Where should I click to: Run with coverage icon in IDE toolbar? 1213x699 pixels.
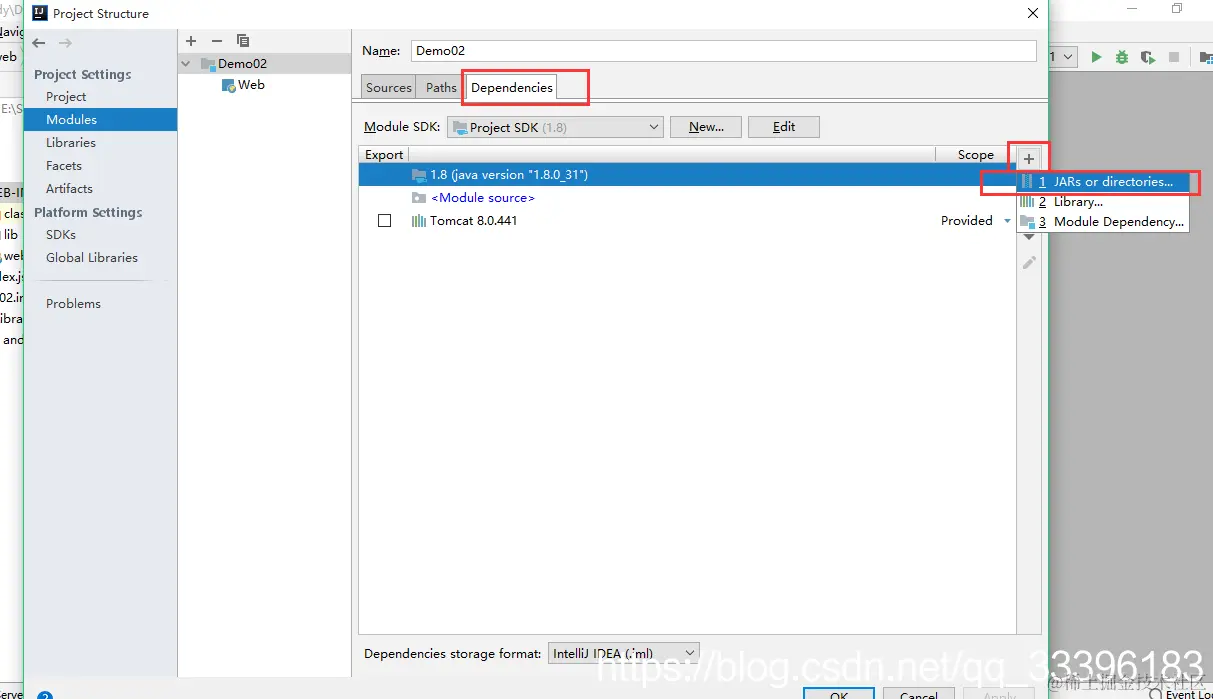1148,58
